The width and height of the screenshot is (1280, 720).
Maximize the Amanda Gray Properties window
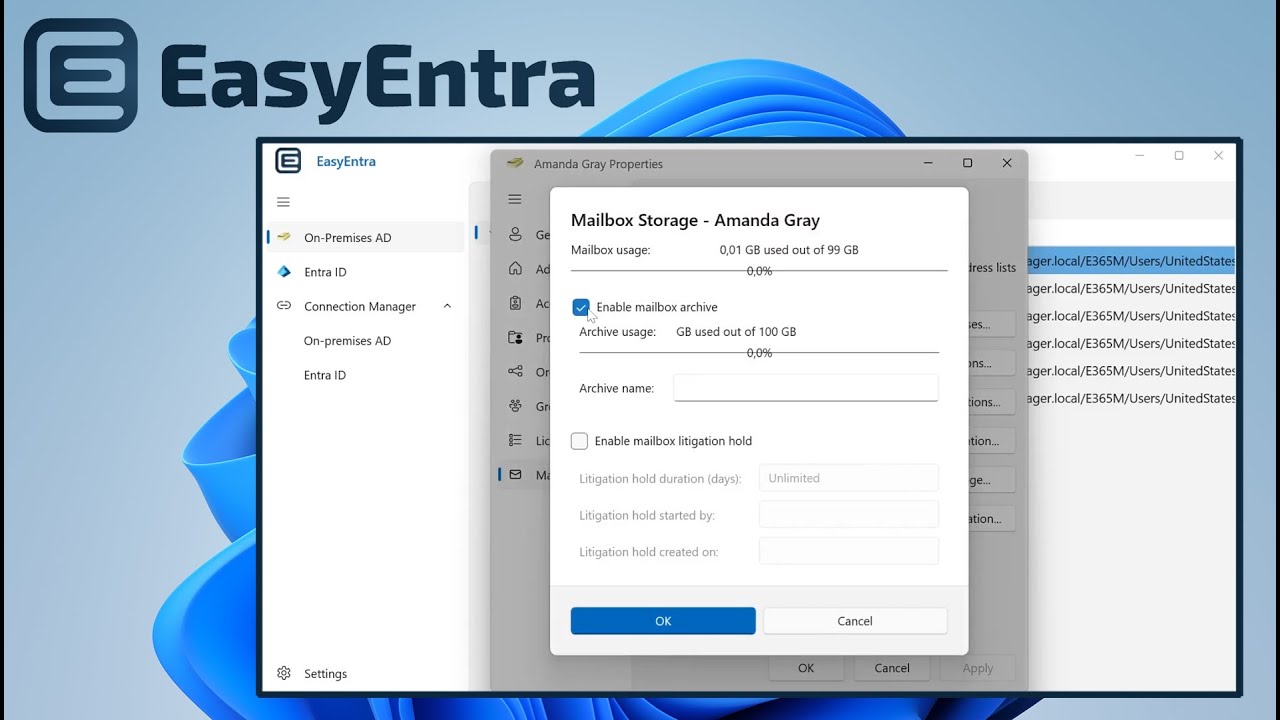(967, 163)
